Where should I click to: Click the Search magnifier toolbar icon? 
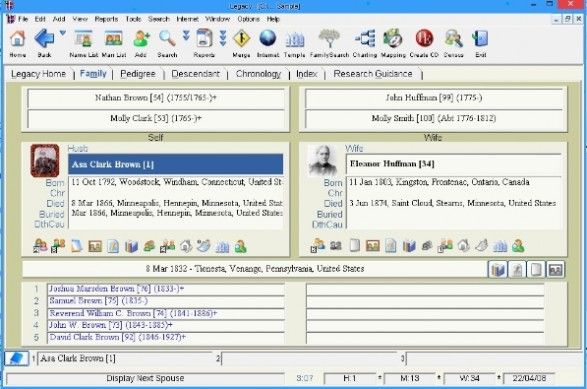(167, 38)
